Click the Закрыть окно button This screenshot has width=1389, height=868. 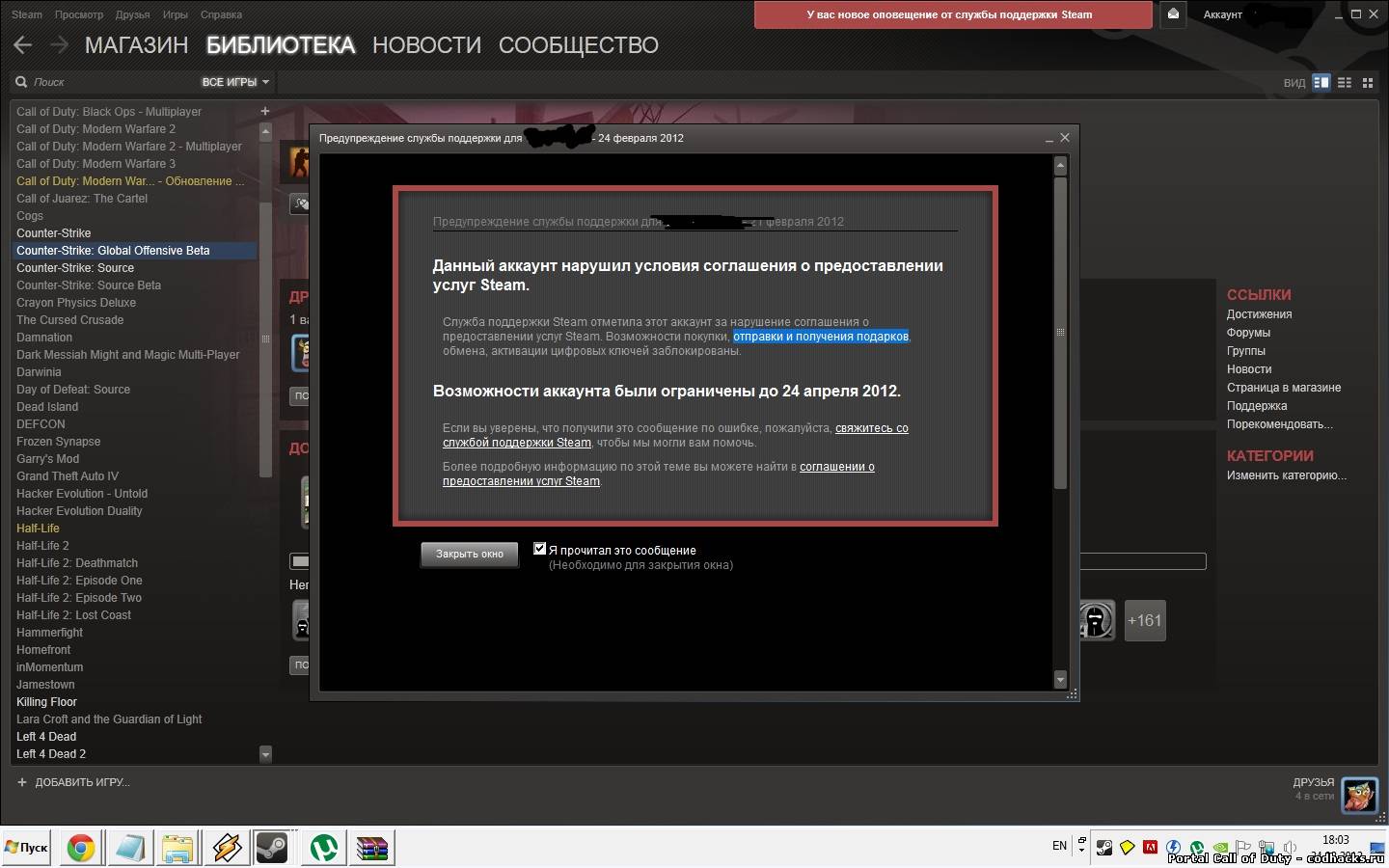coord(470,554)
